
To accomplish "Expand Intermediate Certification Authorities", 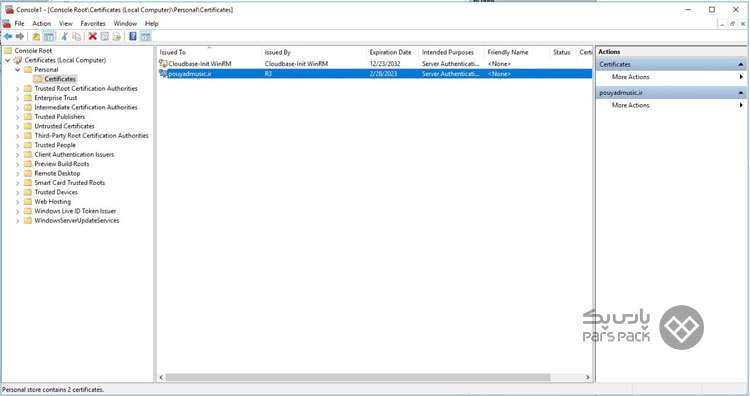I will (18, 108).
